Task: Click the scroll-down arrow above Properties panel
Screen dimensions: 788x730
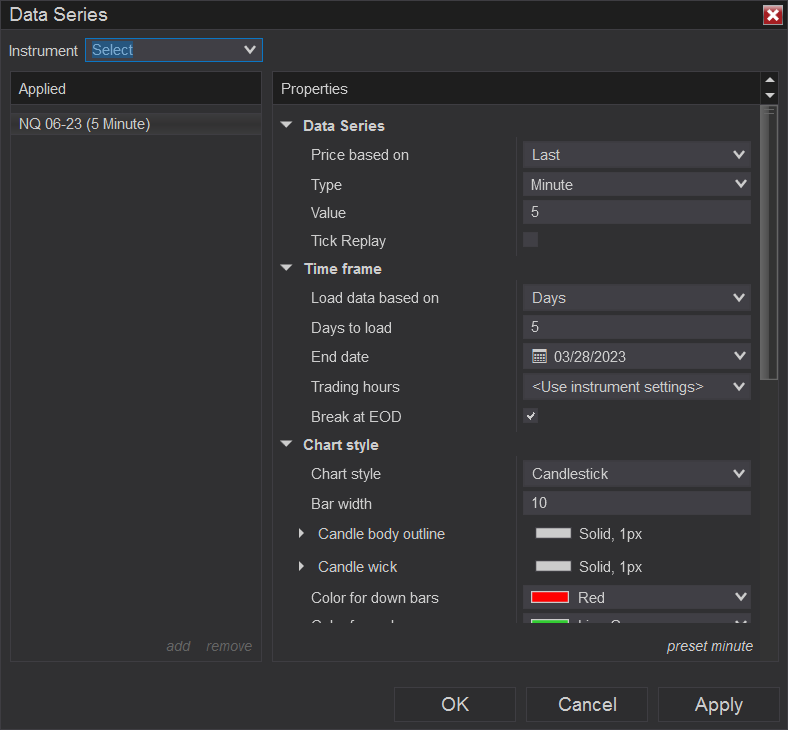Action: 769,96
